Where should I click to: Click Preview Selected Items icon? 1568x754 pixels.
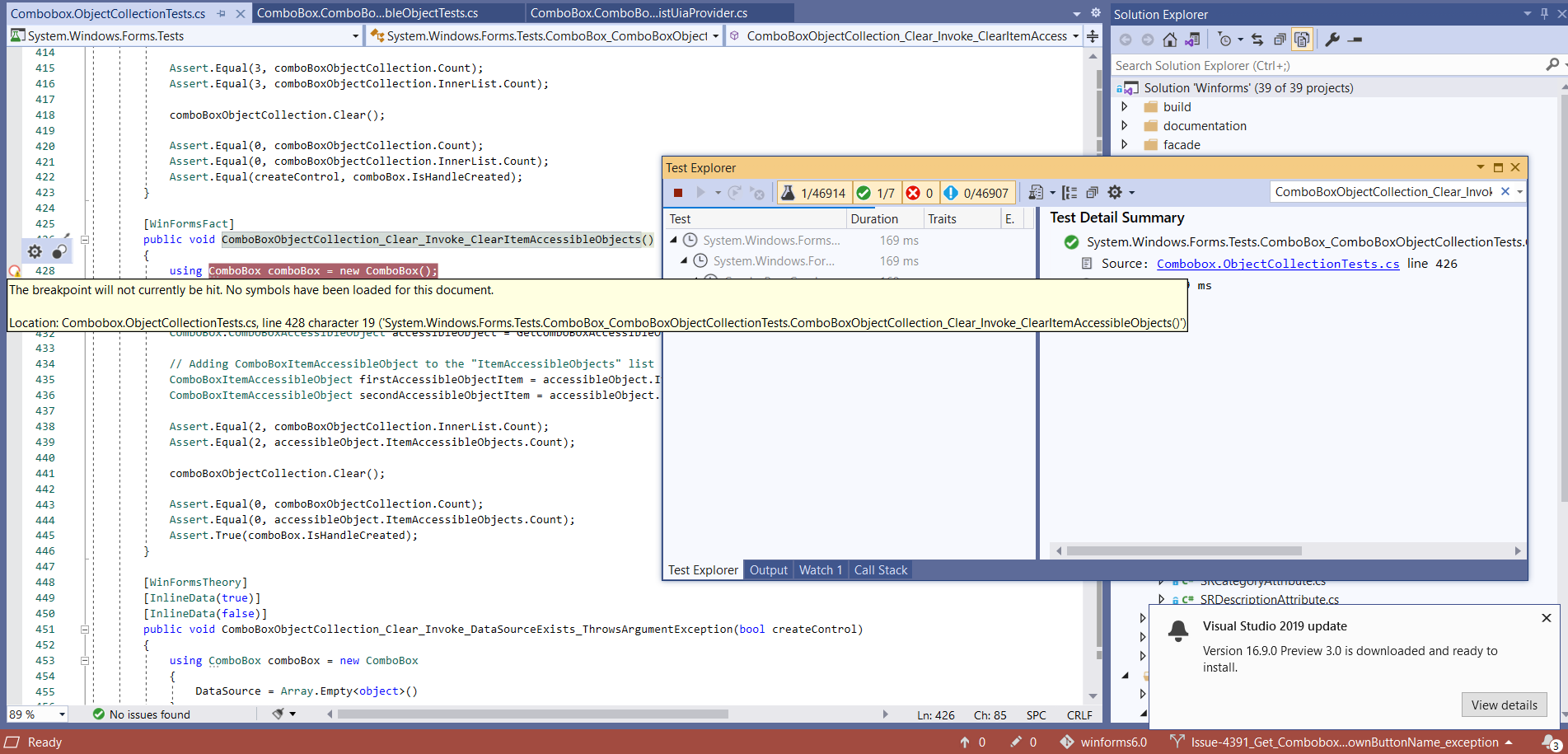click(1355, 40)
